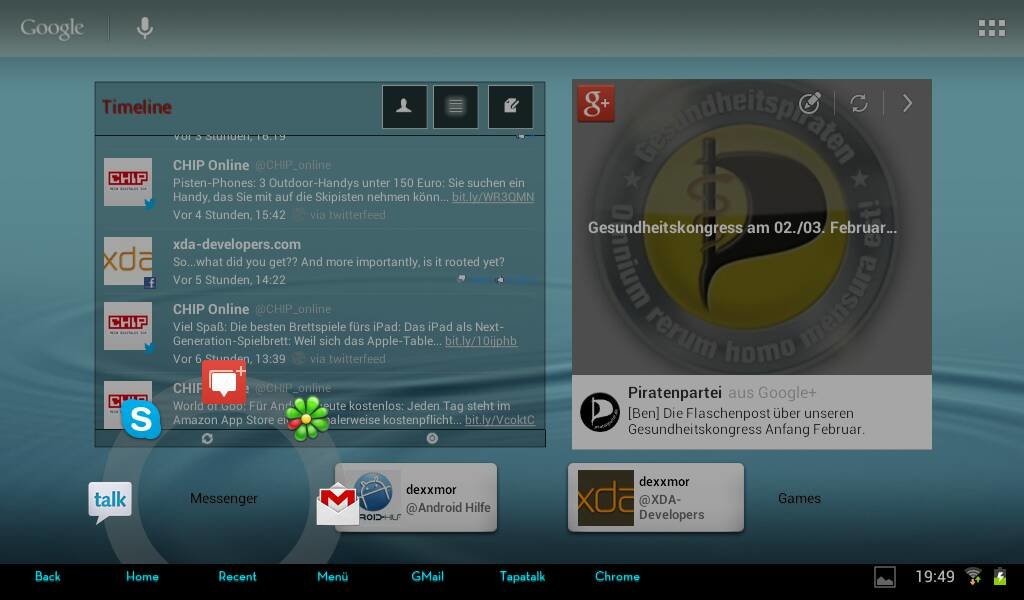
Task: Tap the round icon in Timeline widget footer
Action: click(x=432, y=438)
